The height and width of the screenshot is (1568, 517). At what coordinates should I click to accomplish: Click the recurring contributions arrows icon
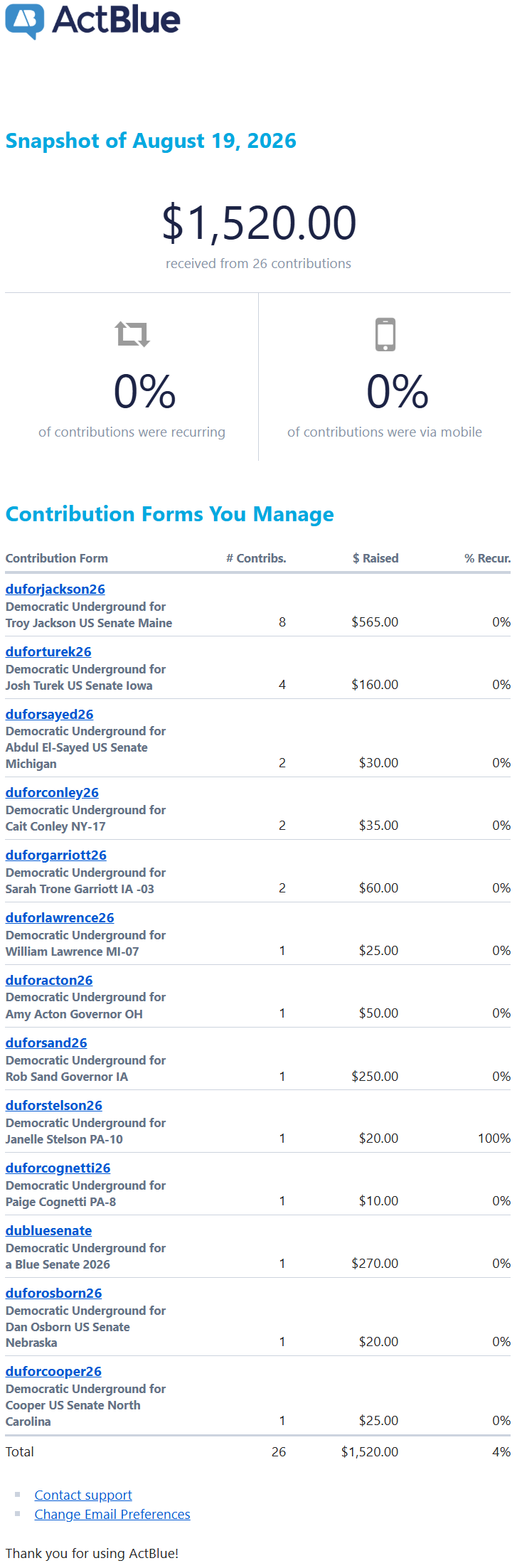[132, 334]
